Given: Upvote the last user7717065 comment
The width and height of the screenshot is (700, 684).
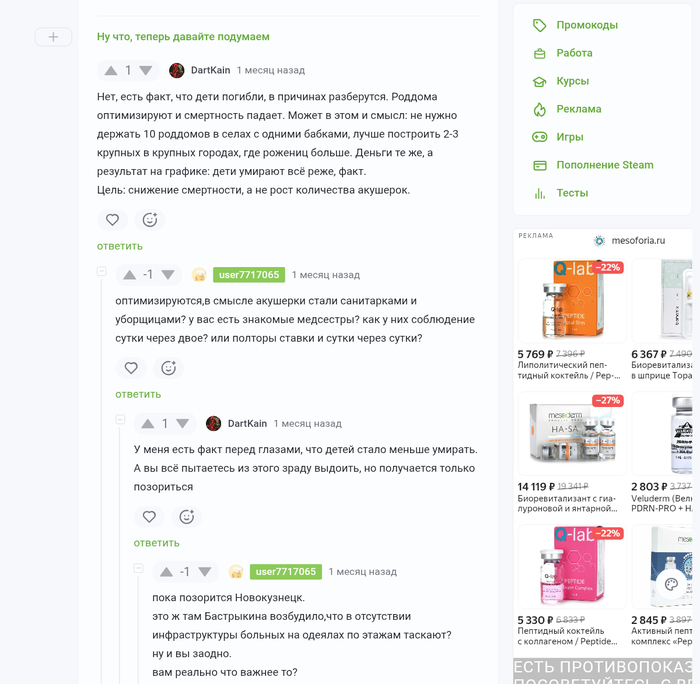Looking at the screenshot, I should tap(167, 571).
